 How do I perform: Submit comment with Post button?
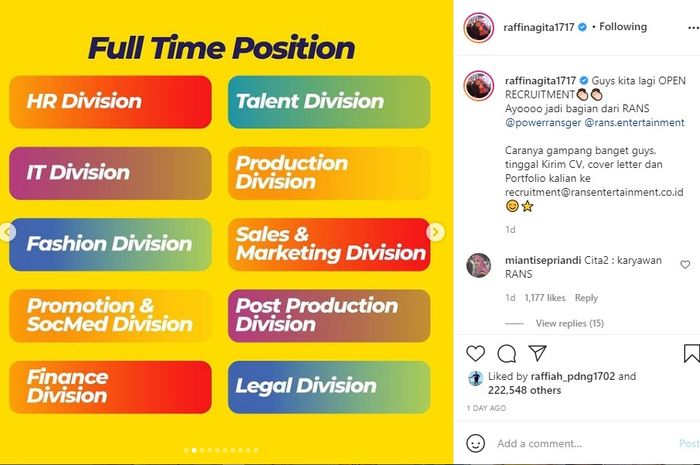689,443
